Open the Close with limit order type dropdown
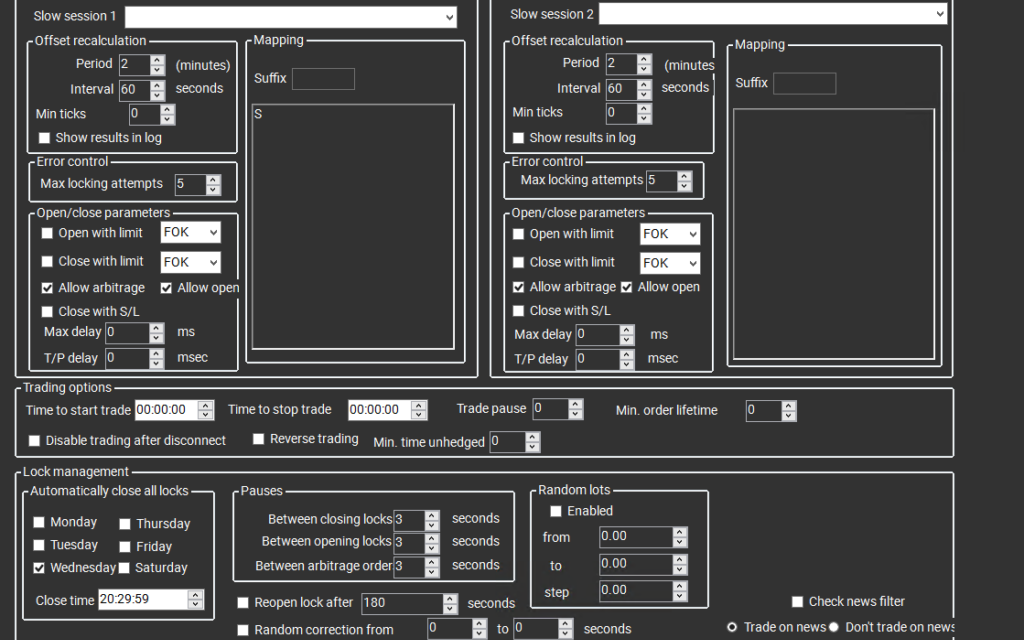Screen dimensions: 1024x640 point(190,261)
